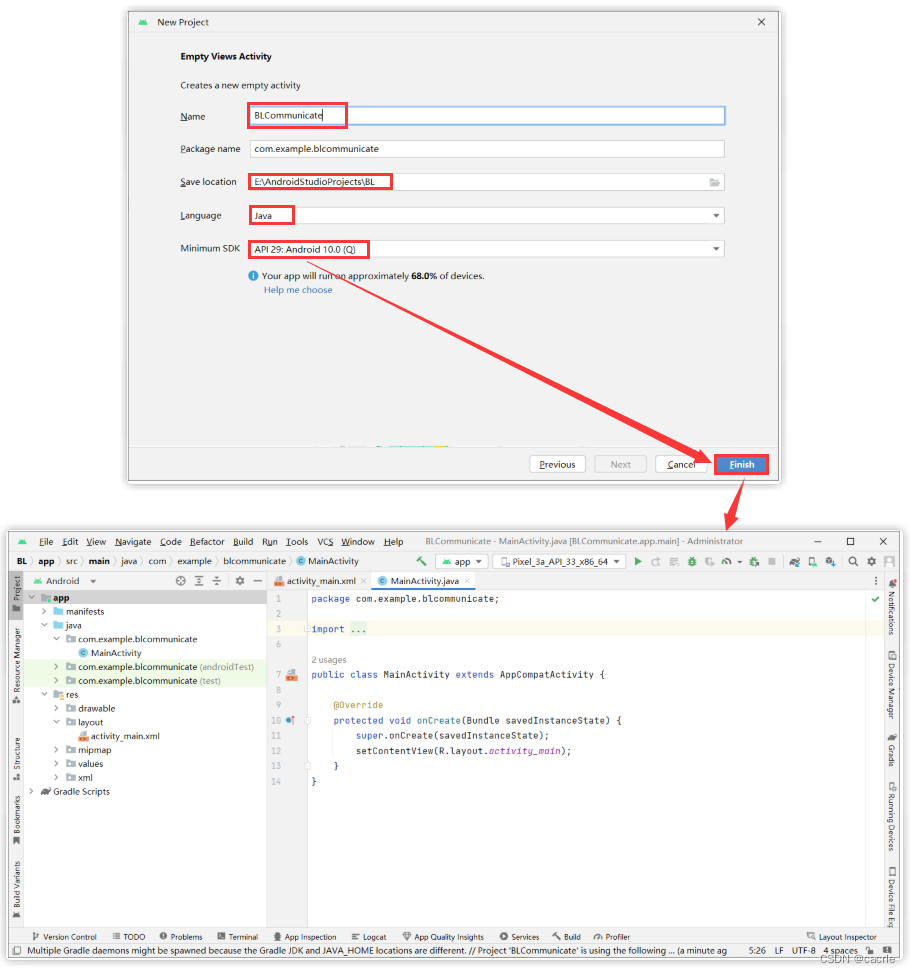This screenshot has width=910, height=973.
Task: Open the Pixel_3a_API_33_x86_64 device dropdown
Action: (x=560, y=562)
